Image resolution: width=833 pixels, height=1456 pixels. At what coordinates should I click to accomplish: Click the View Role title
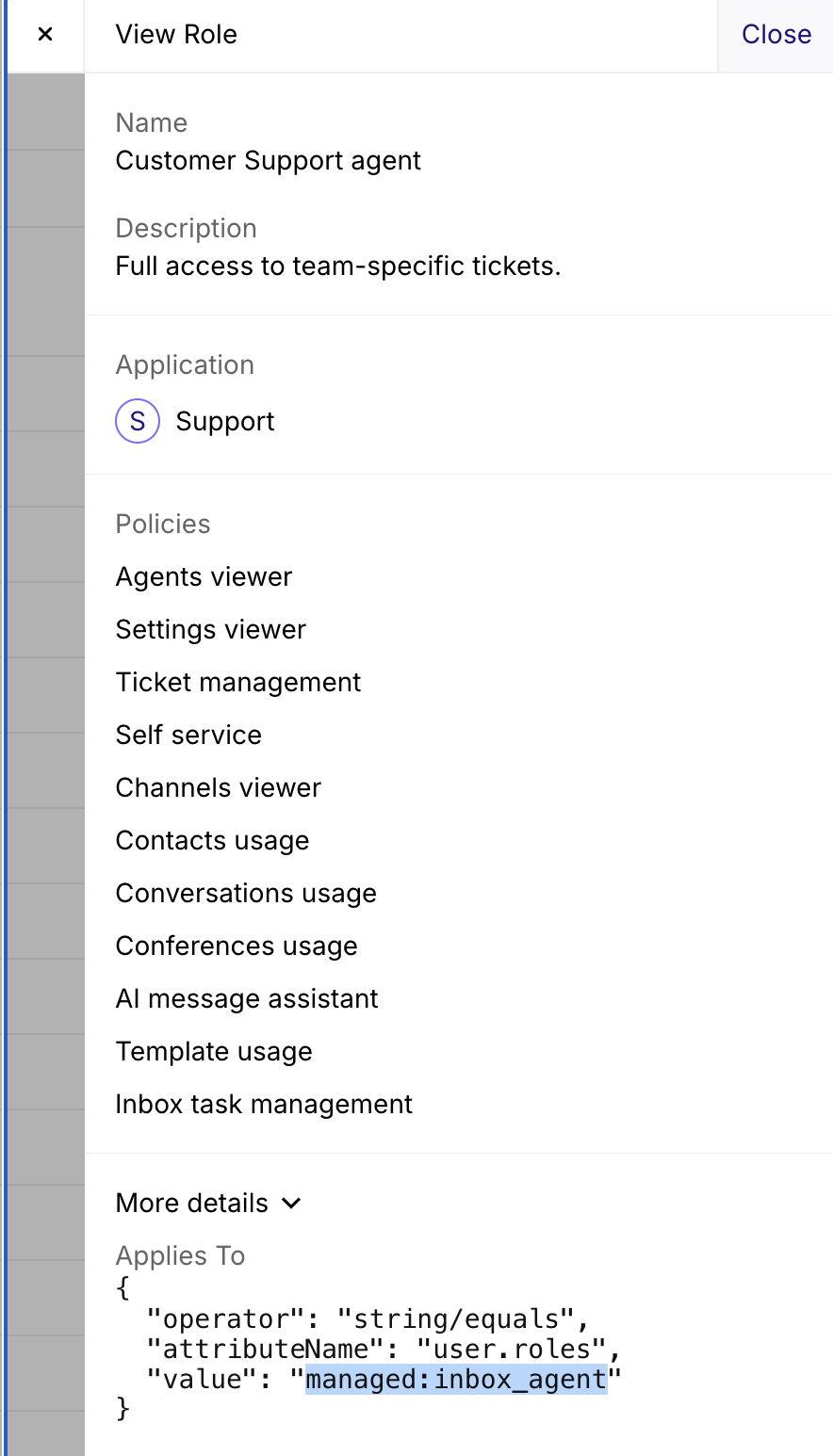click(176, 35)
